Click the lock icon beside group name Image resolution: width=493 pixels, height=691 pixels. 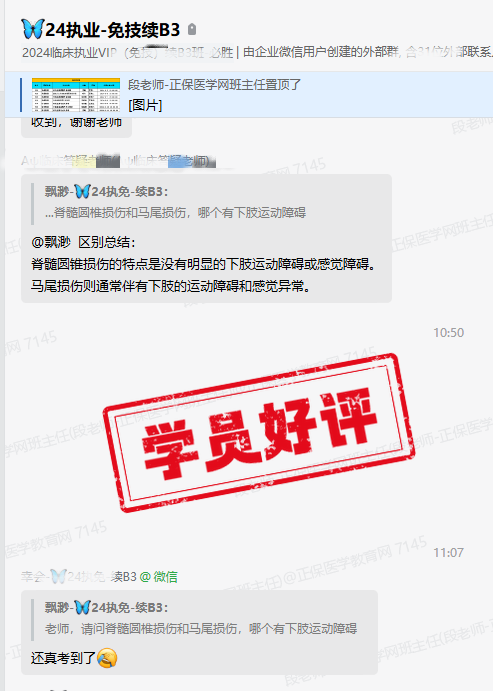coord(192,30)
